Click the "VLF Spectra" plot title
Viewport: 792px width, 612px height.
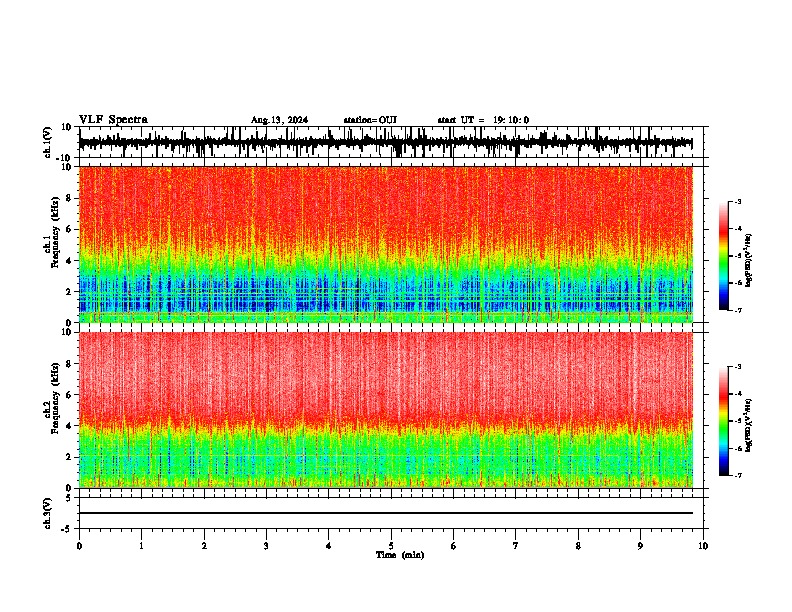[x=113, y=120]
